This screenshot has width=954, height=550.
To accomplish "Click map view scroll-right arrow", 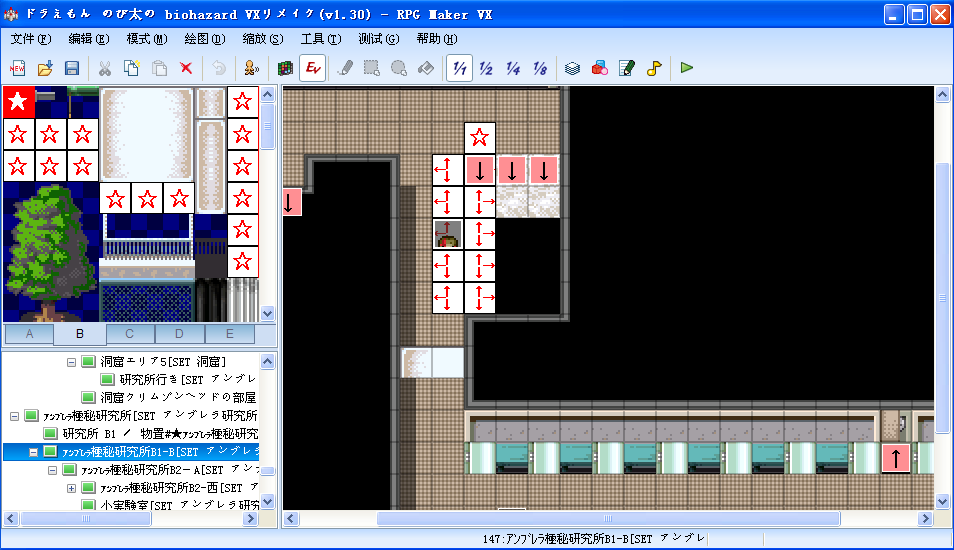I will click(925, 519).
